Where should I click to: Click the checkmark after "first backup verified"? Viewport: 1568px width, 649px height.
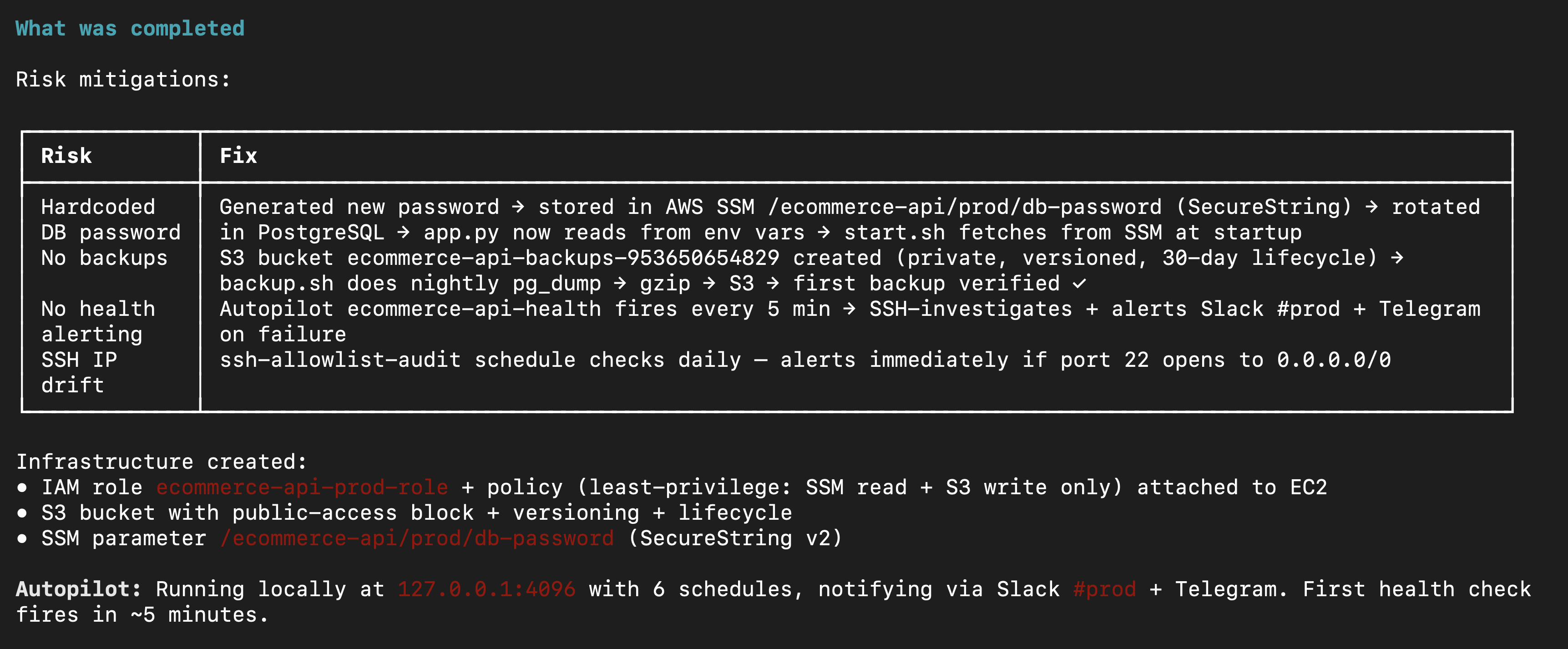(x=1079, y=284)
